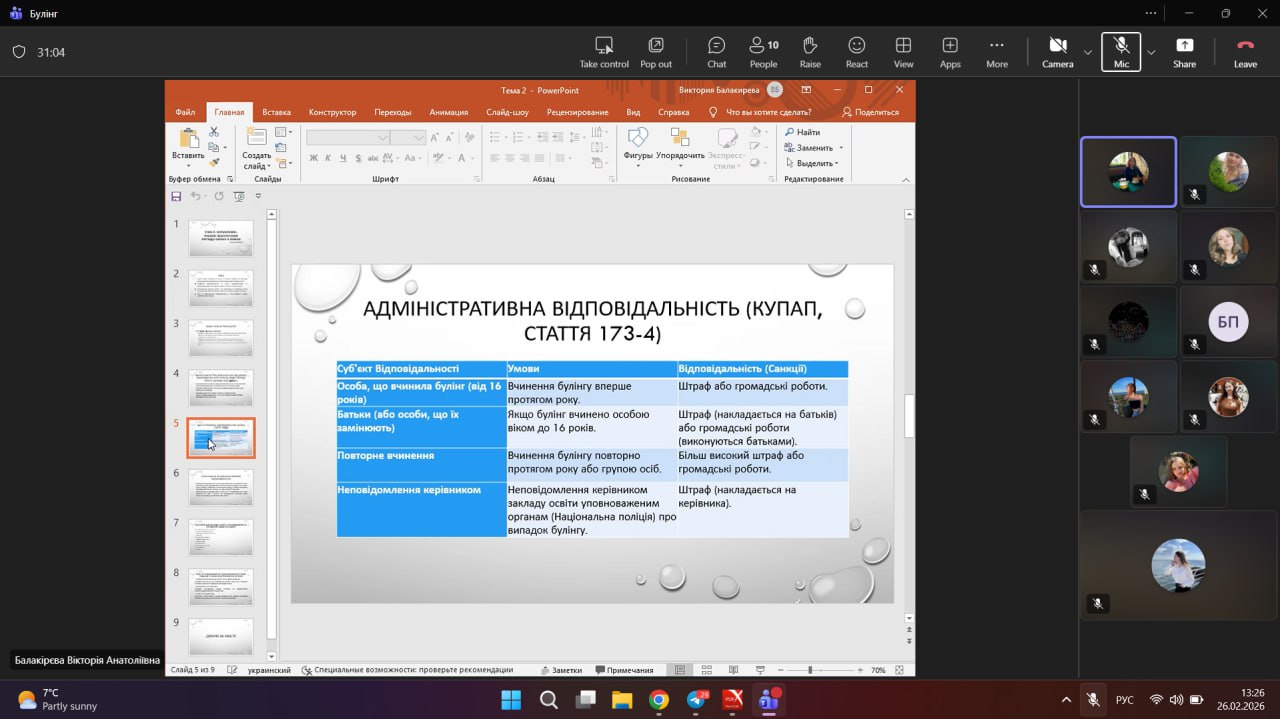Raise your hand in the meeting

[810, 52]
